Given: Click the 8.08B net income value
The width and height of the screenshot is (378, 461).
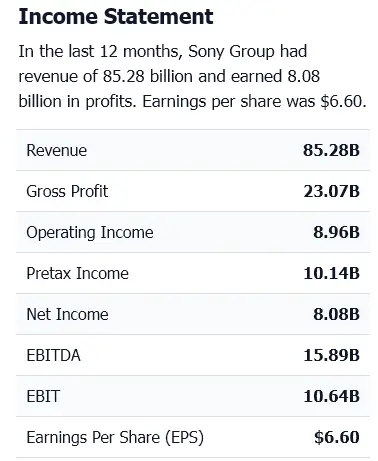Looking at the screenshot, I should tap(336, 314).
